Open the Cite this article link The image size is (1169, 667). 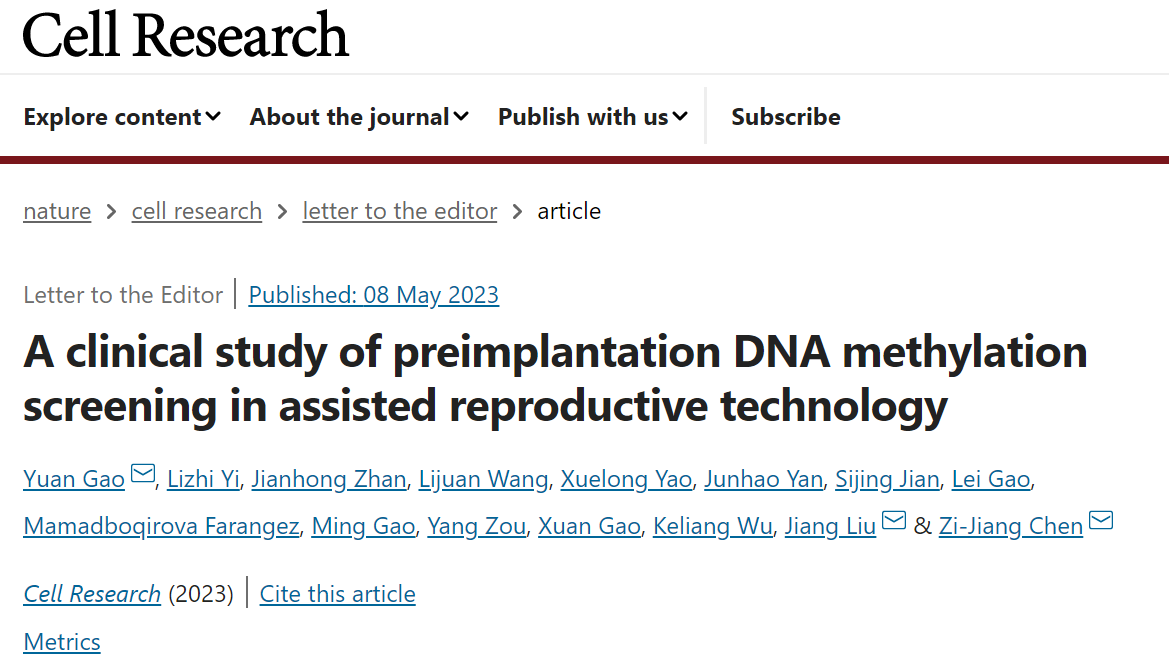click(338, 594)
